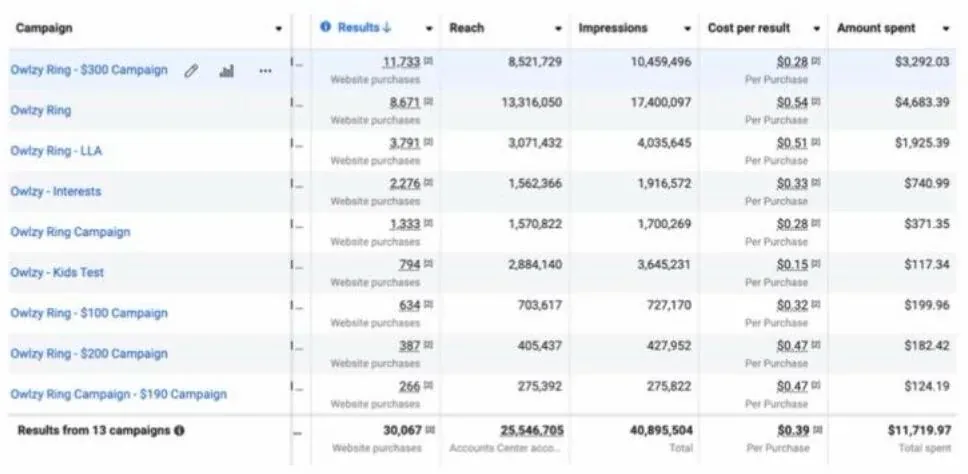968x474 pixels.
Task: Open Owlzy Ring Campaign - $190 Campaign link
Action: (119, 394)
